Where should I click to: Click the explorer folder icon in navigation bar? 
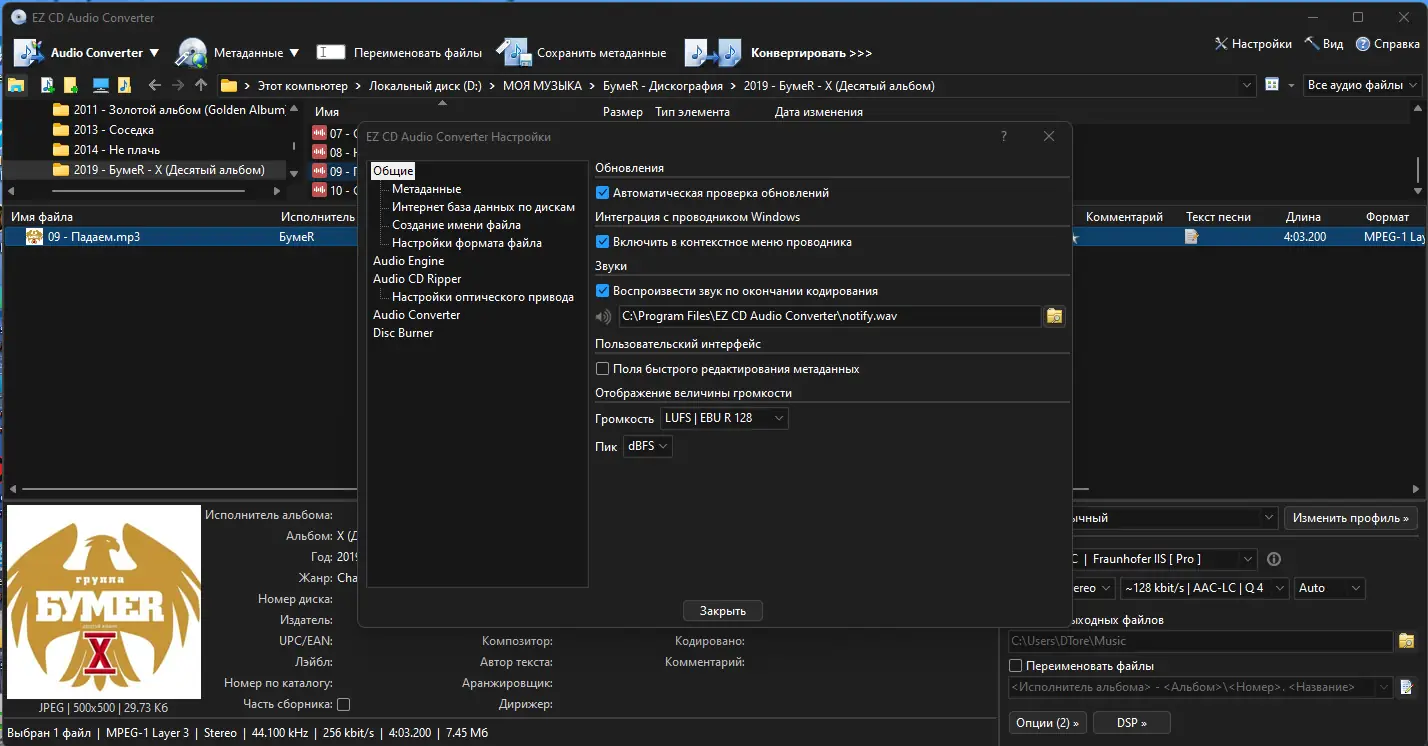click(x=16, y=85)
